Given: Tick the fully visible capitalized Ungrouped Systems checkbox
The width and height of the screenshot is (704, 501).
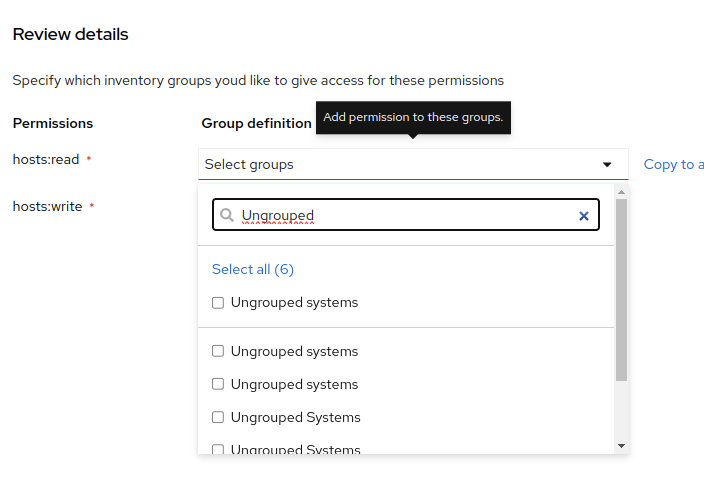Looking at the screenshot, I should pos(218,417).
